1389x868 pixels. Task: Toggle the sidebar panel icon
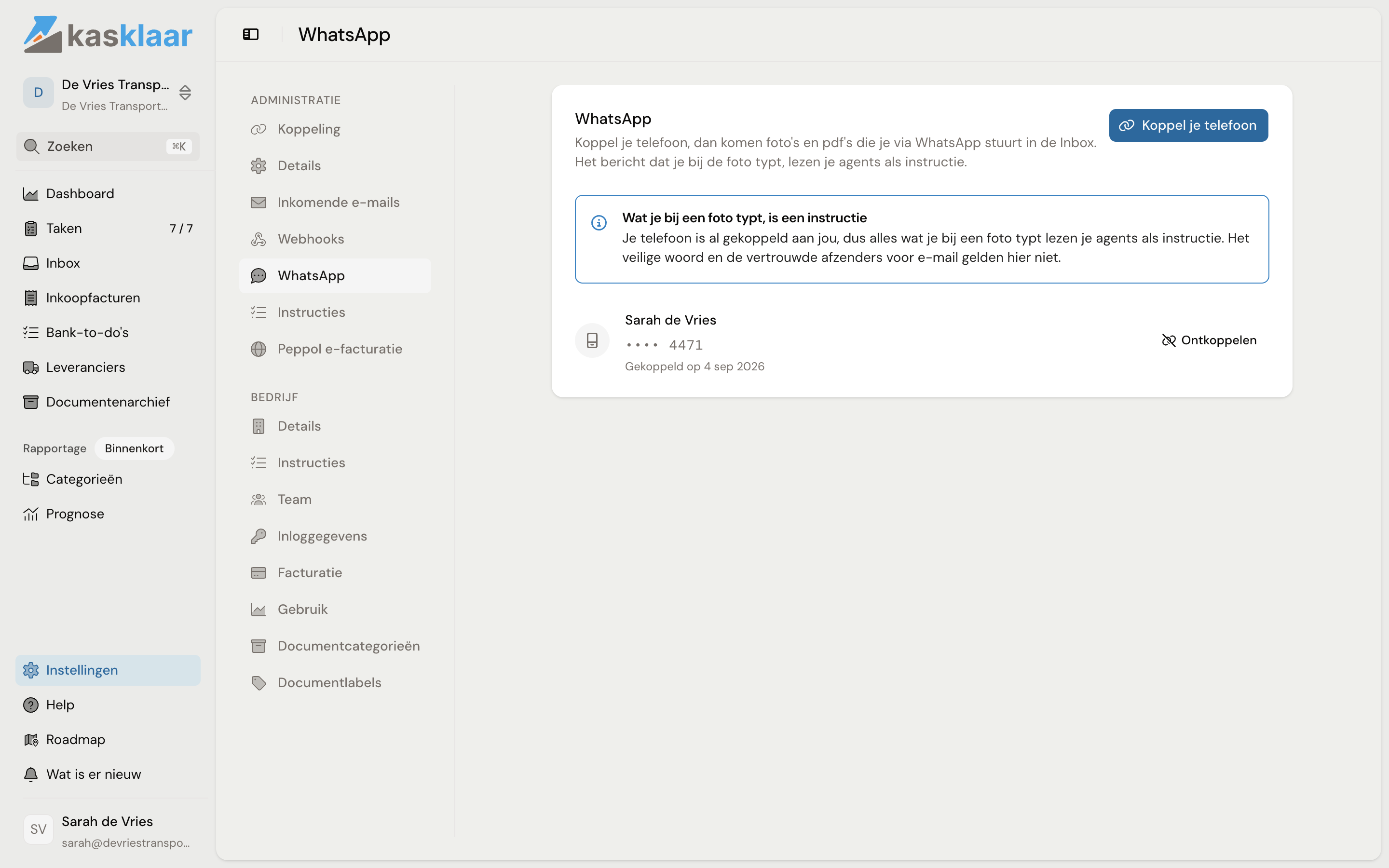tap(251, 34)
